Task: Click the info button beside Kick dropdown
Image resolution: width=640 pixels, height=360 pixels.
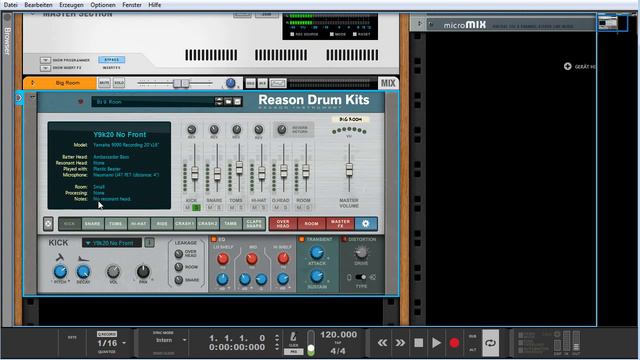Action: pyautogui.click(x=149, y=243)
